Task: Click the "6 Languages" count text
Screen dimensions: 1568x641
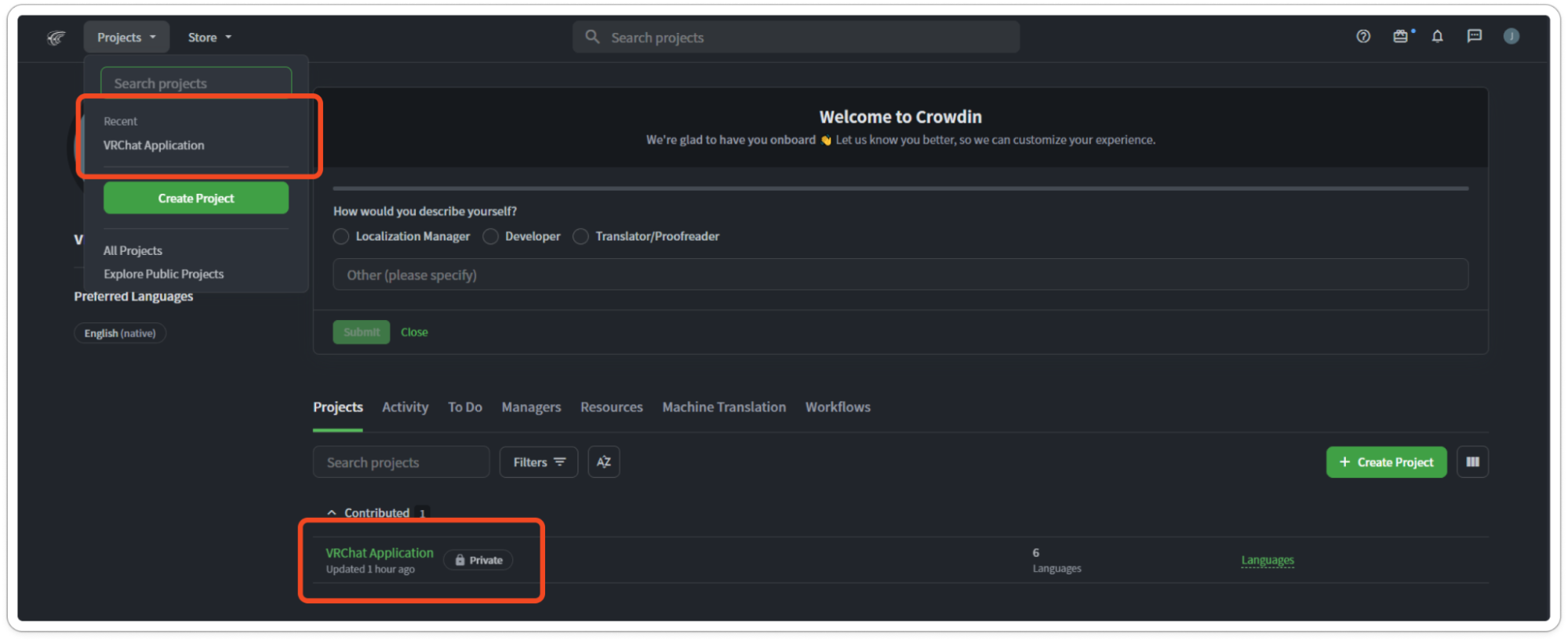Action: point(1057,560)
